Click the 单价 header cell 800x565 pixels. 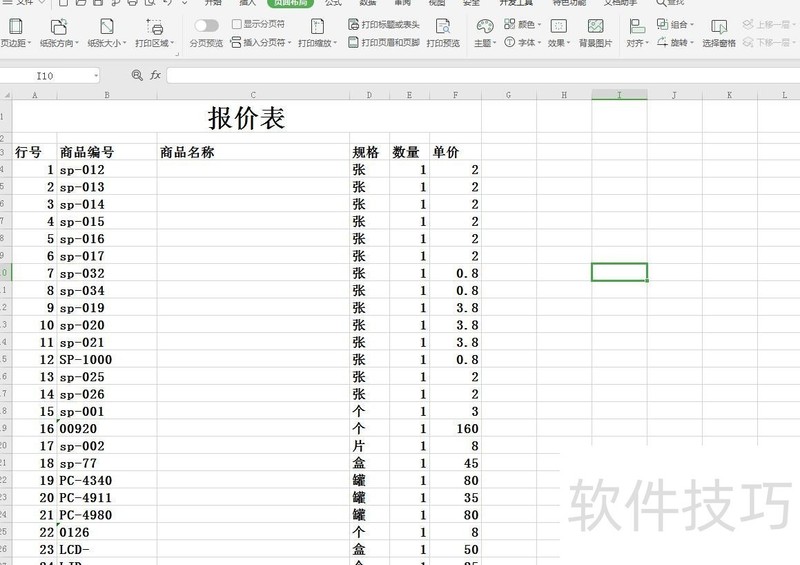pyautogui.click(x=456, y=152)
